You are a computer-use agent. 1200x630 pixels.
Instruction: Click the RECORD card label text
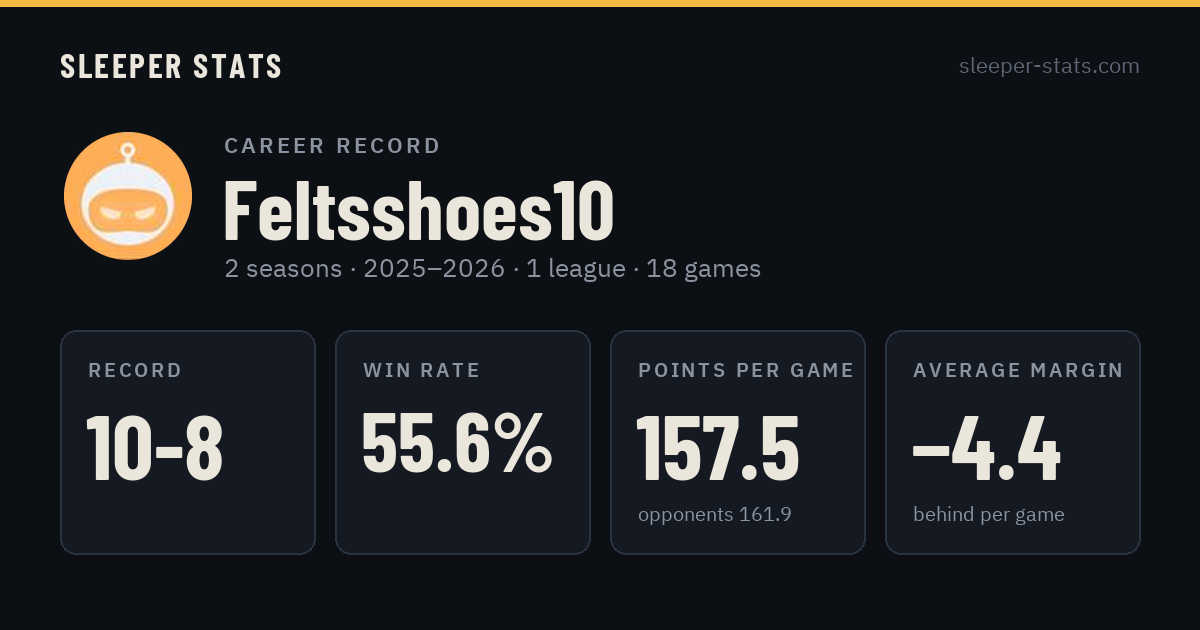tap(135, 371)
